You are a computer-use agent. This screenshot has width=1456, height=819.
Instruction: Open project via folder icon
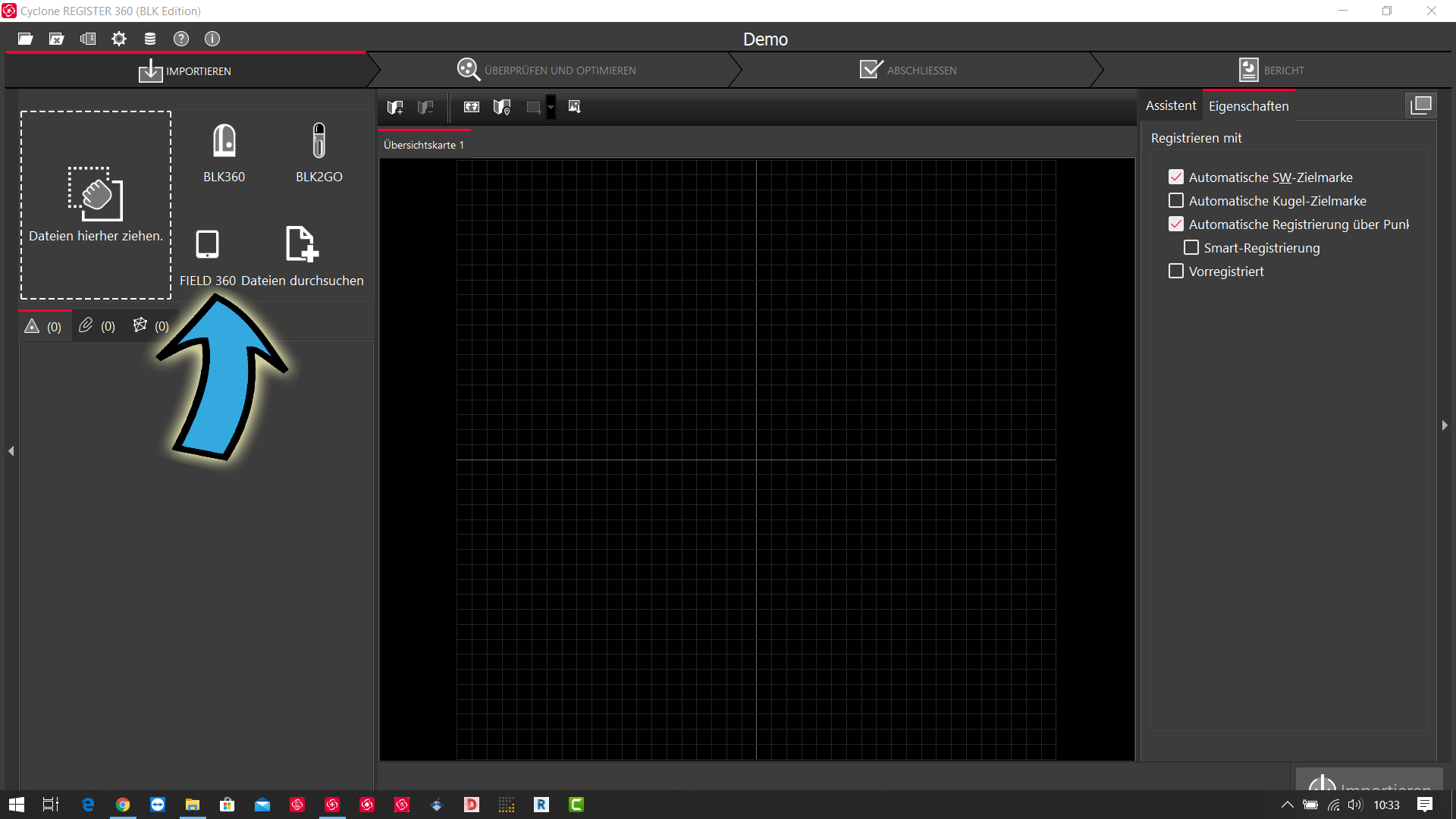25,39
